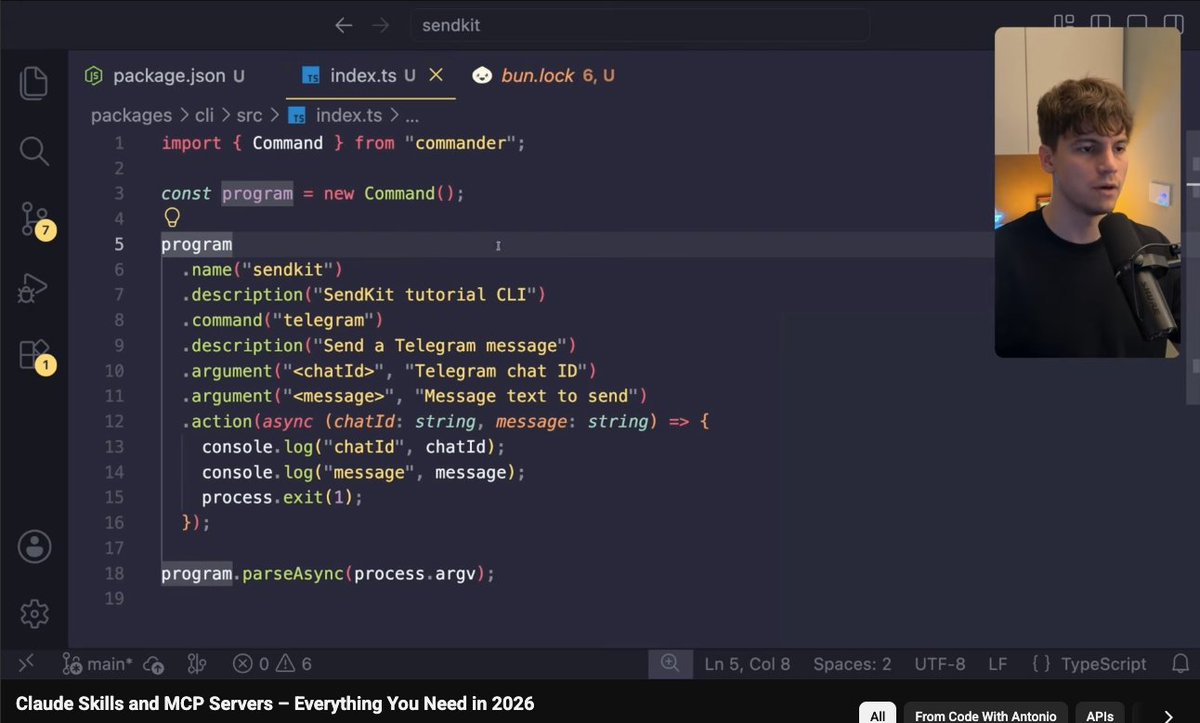Open the Accounts menu icon

pos(34,546)
